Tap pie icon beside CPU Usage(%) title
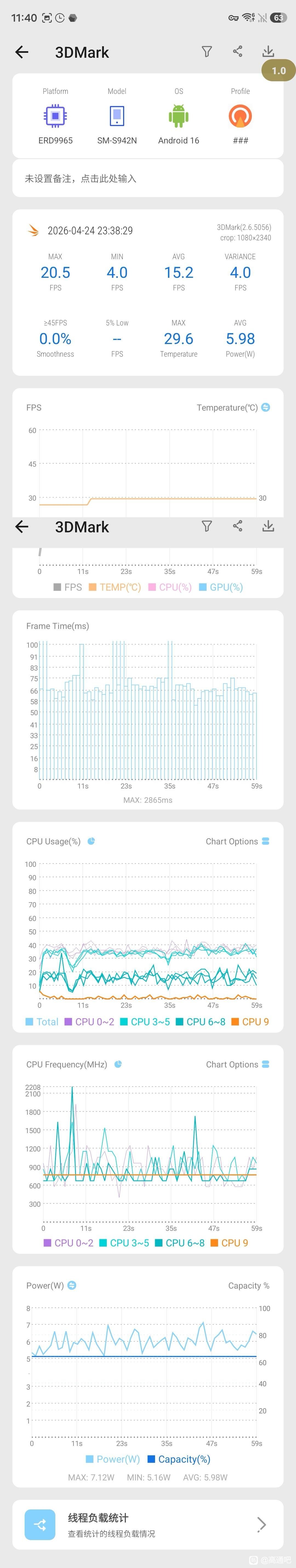 pos(91,841)
